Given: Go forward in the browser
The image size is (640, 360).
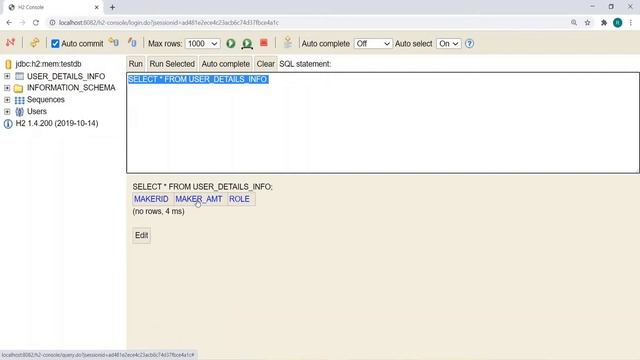Looking at the screenshot, I should [22, 23].
